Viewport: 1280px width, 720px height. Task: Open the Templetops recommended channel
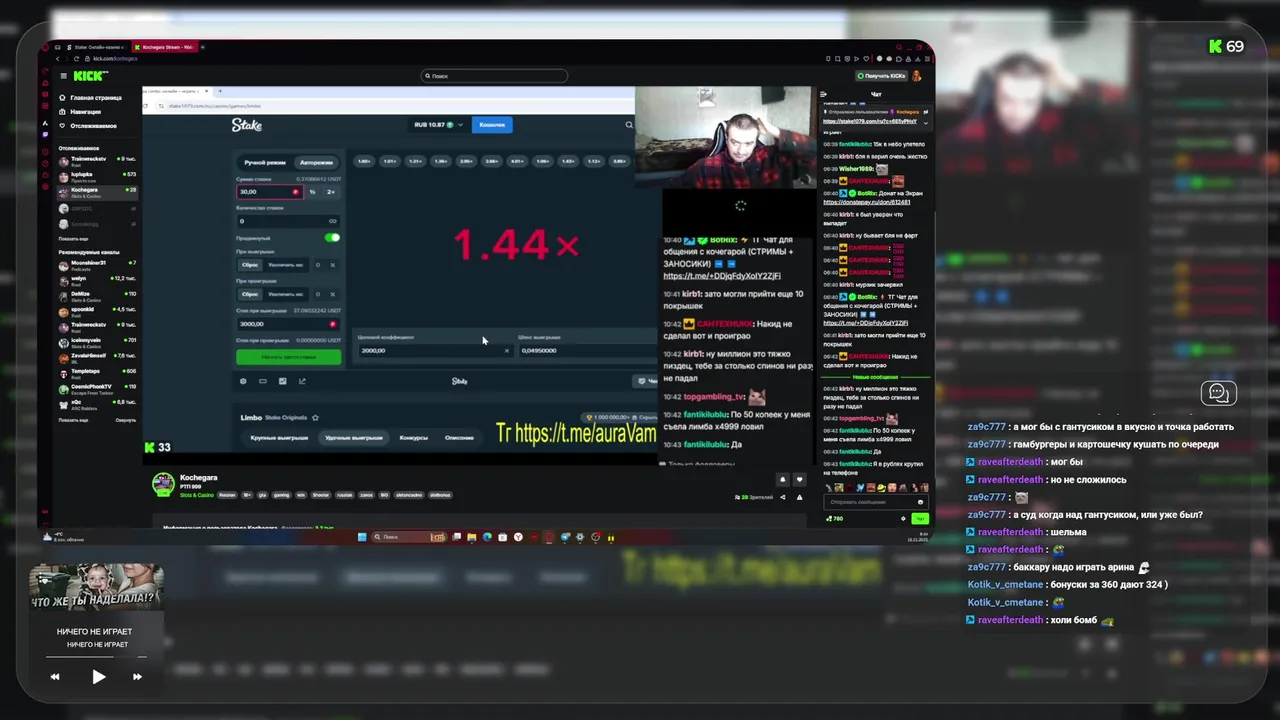click(98, 372)
